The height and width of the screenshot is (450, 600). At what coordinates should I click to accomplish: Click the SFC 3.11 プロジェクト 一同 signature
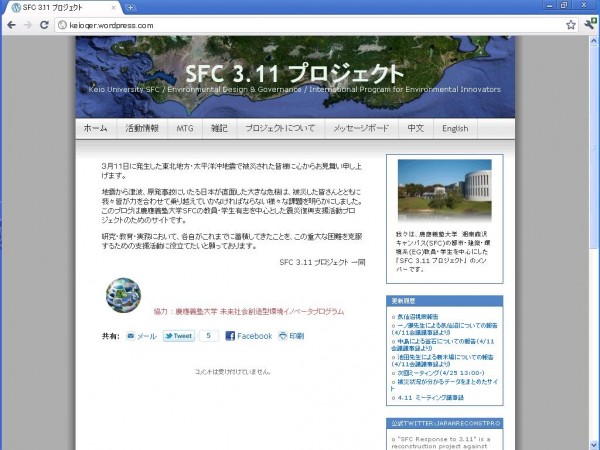click(x=322, y=262)
